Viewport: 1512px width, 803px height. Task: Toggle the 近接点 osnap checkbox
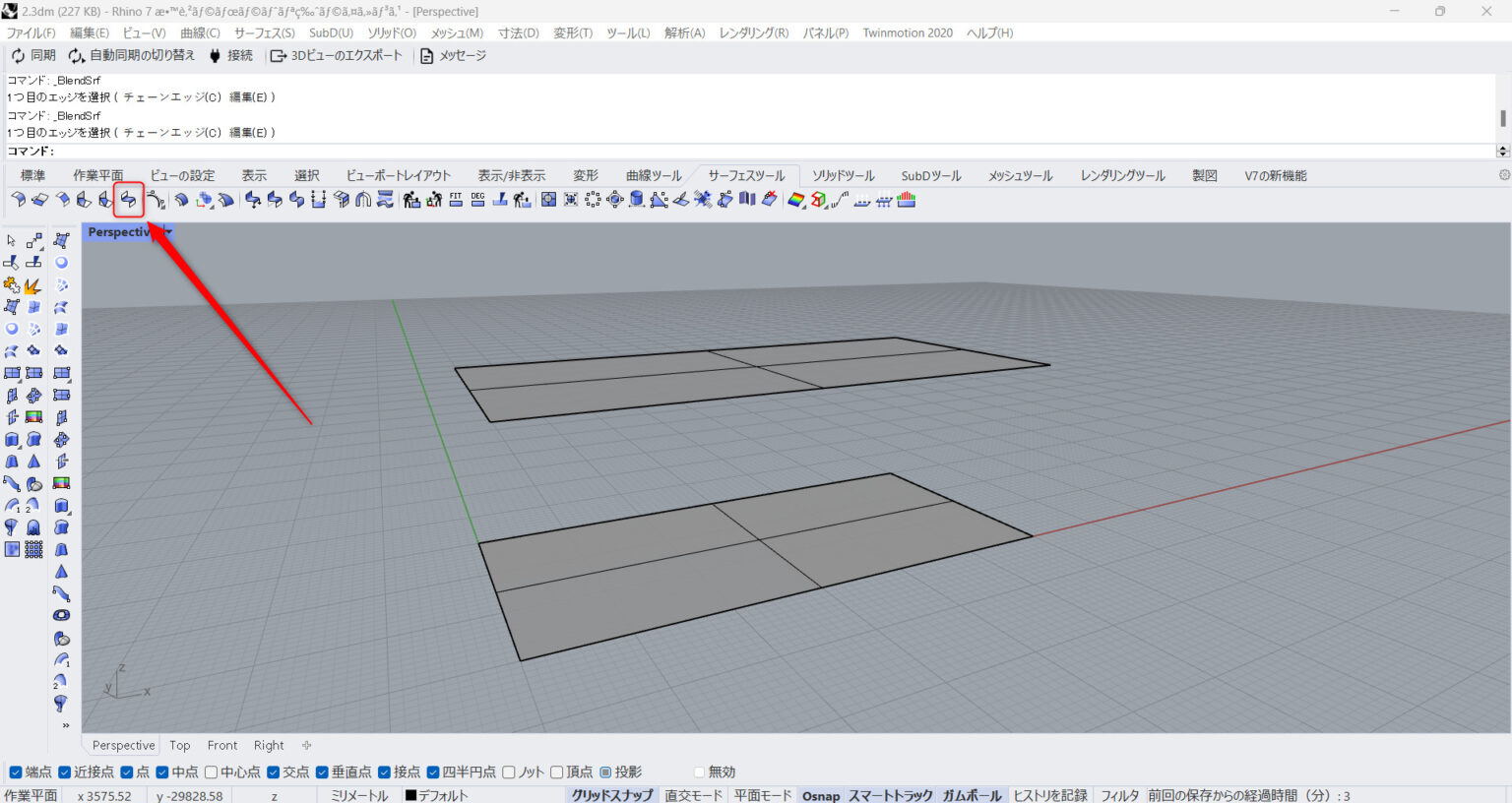point(64,772)
